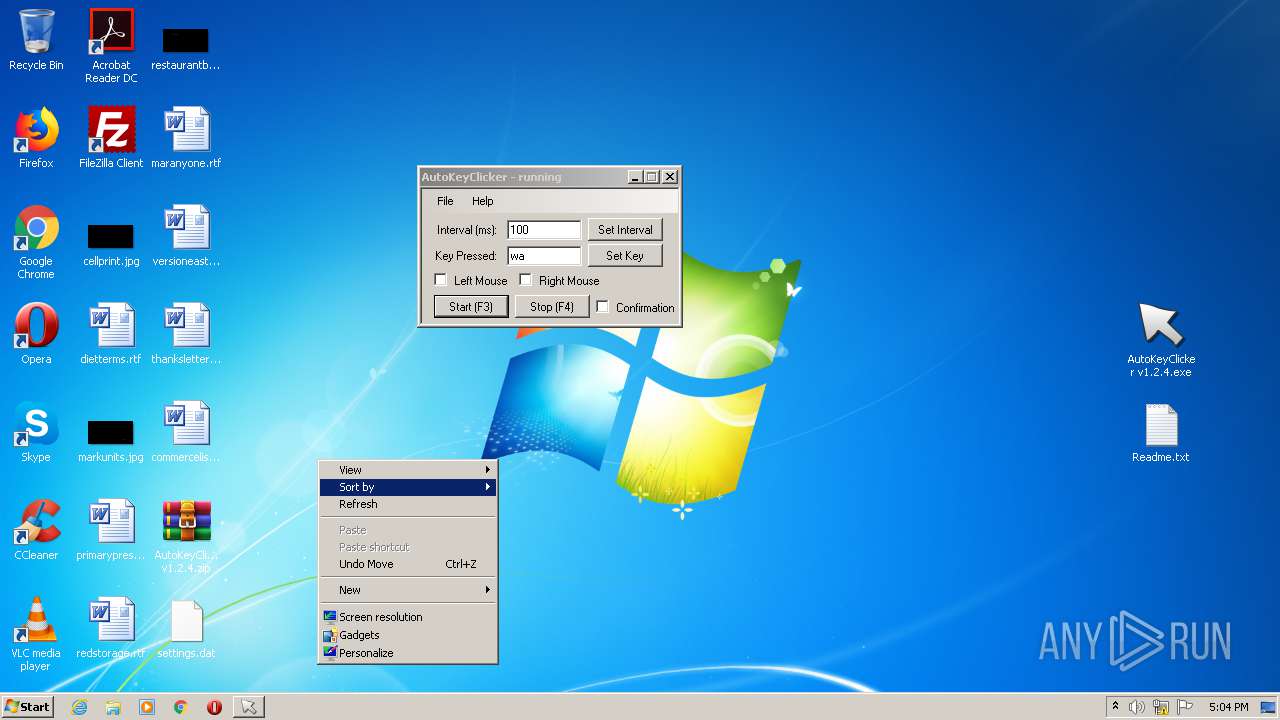Select the VLC media player shortcut
The image size is (1280, 720).
pos(36,635)
